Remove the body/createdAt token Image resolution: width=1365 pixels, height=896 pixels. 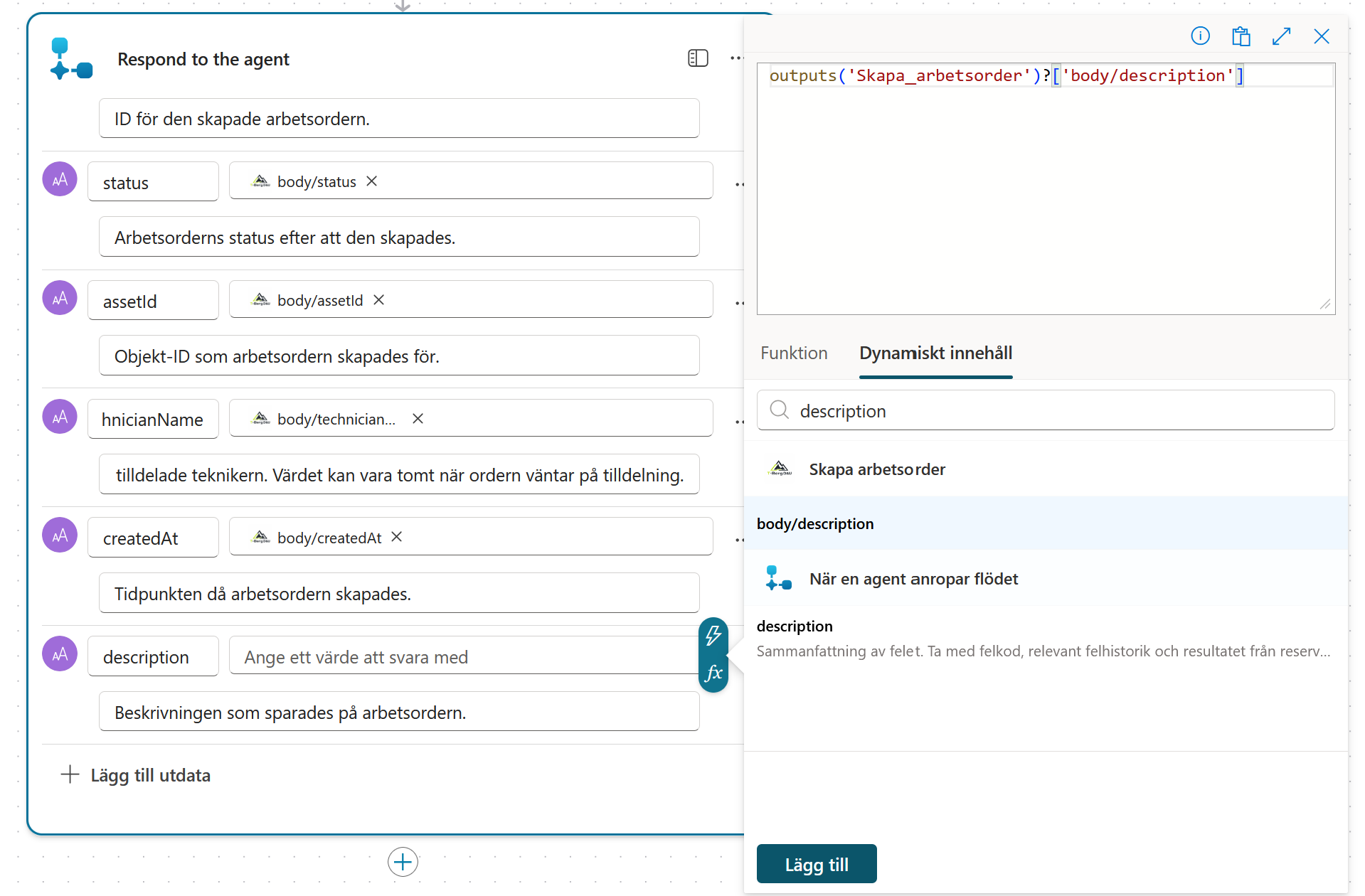click(397, 537)
